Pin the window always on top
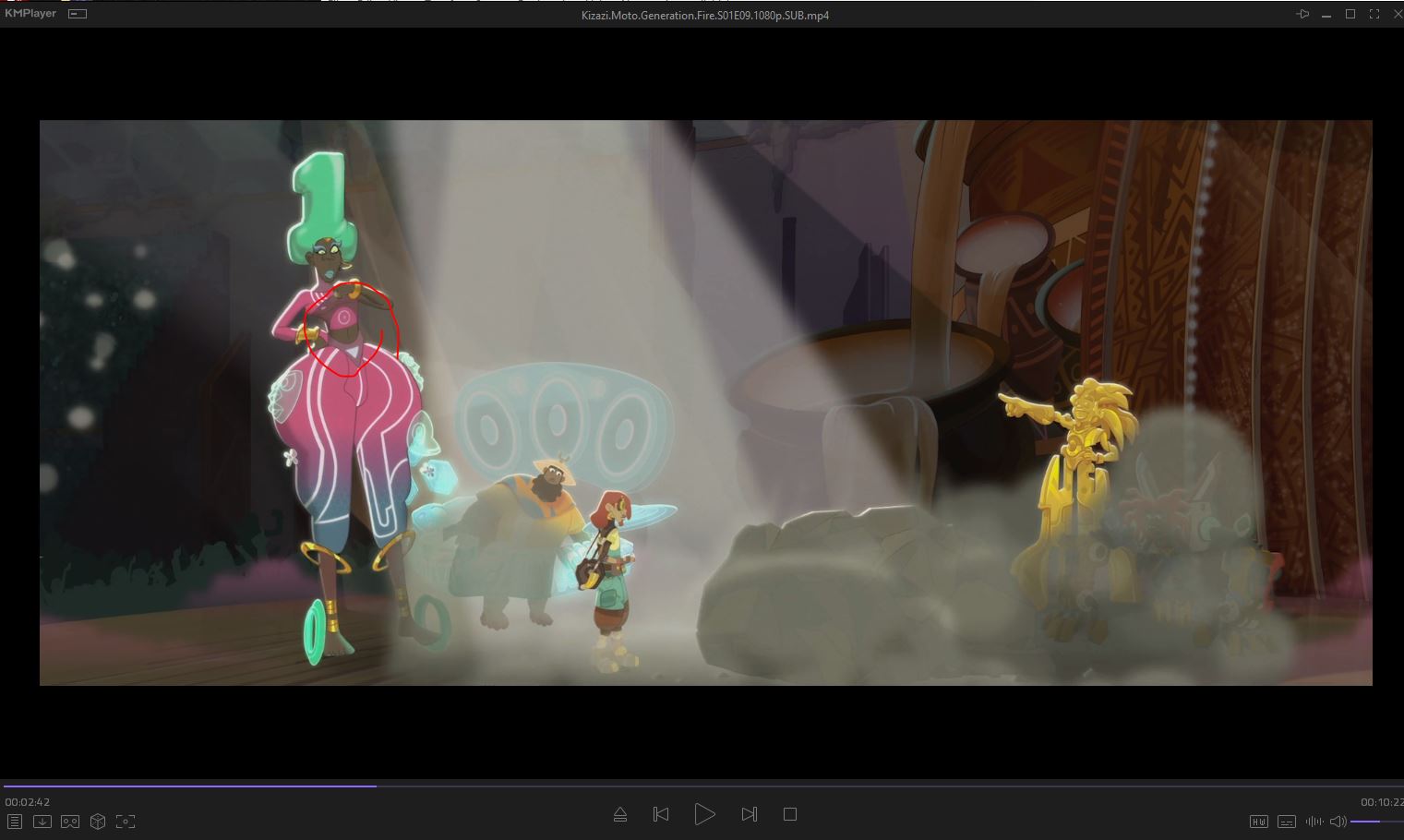Screen dimensions: 1404x840 (1302, 14)
